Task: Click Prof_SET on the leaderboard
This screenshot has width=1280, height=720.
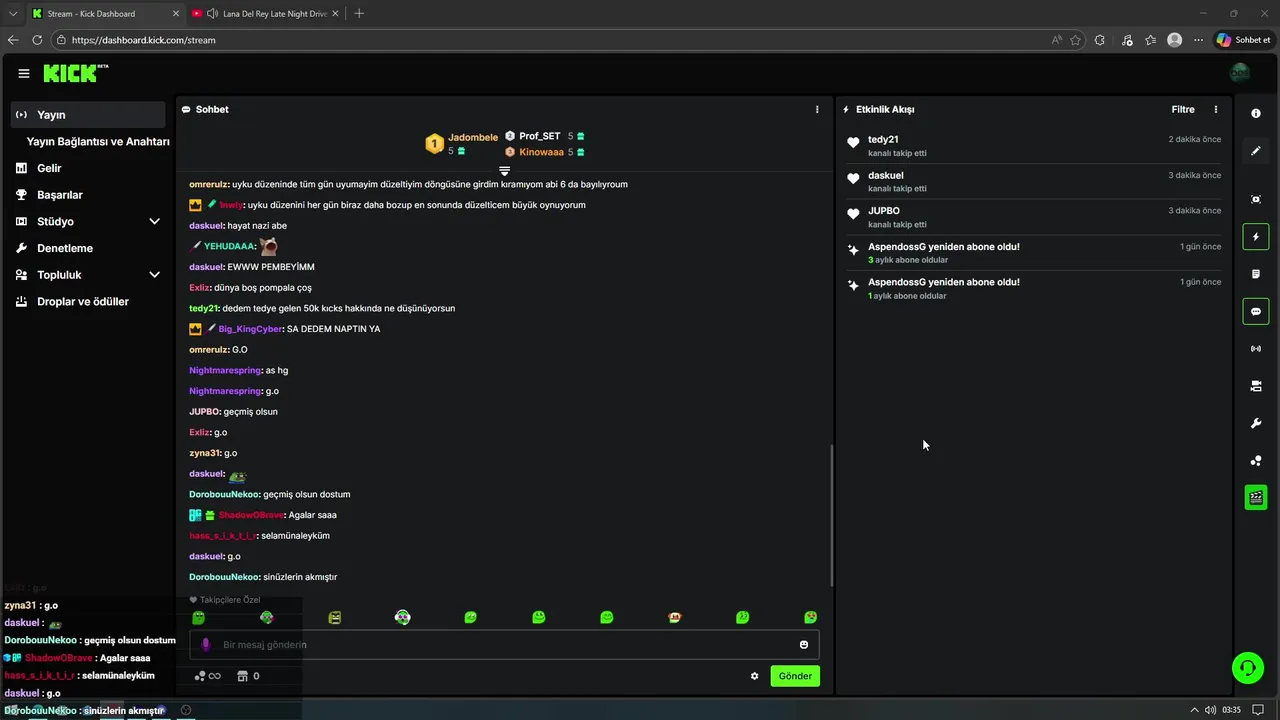Action: pos(540,136)
